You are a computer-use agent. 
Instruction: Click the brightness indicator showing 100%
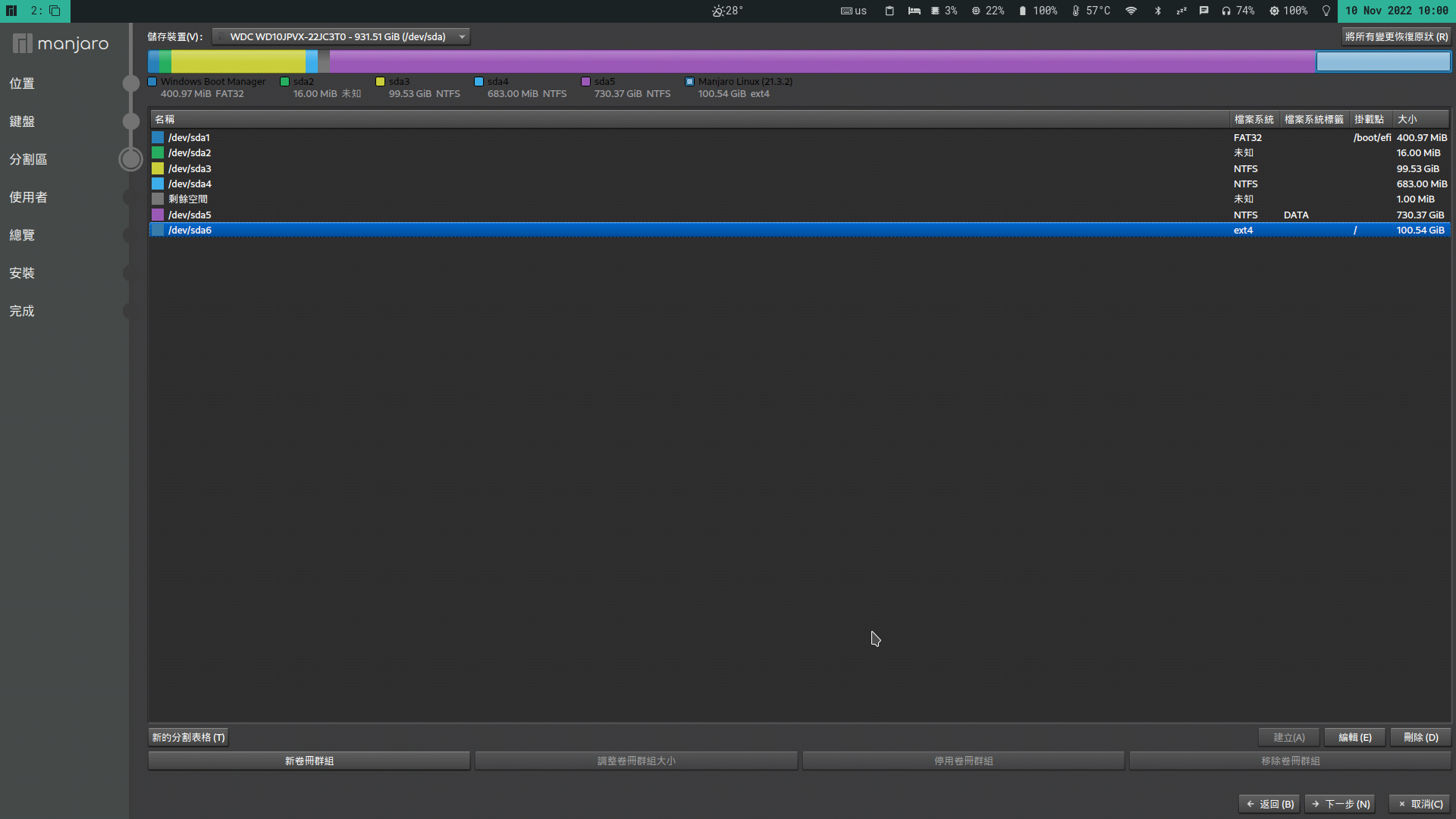(x=1288, y=11)
